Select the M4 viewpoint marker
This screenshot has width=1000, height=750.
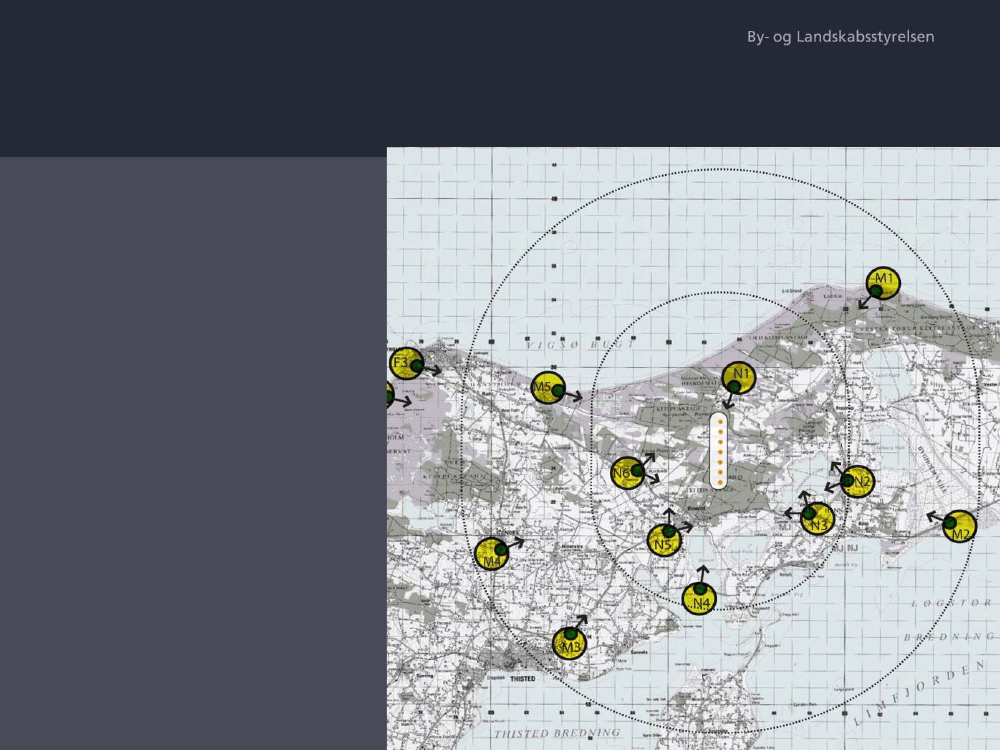click(492, 554)
